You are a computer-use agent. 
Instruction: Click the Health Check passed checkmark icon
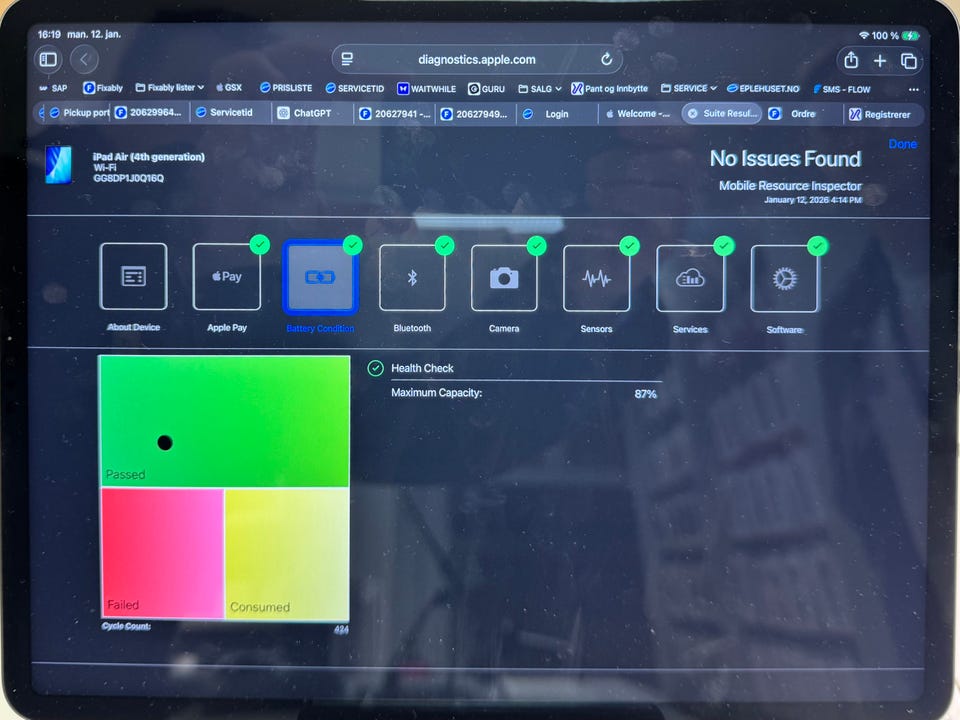tap(375, 368)
